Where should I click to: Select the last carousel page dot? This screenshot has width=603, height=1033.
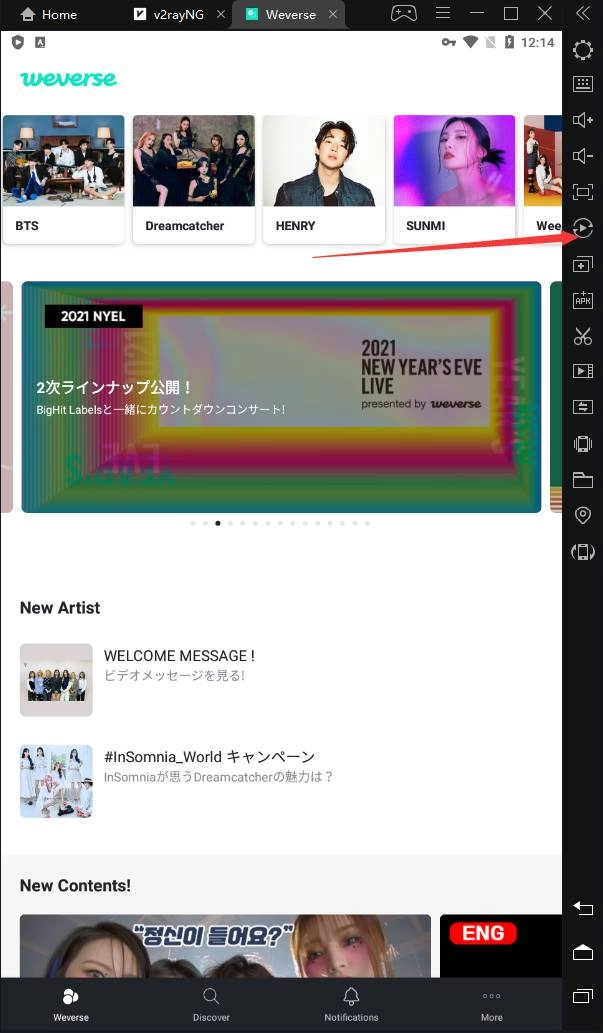(x=367, y=523)
